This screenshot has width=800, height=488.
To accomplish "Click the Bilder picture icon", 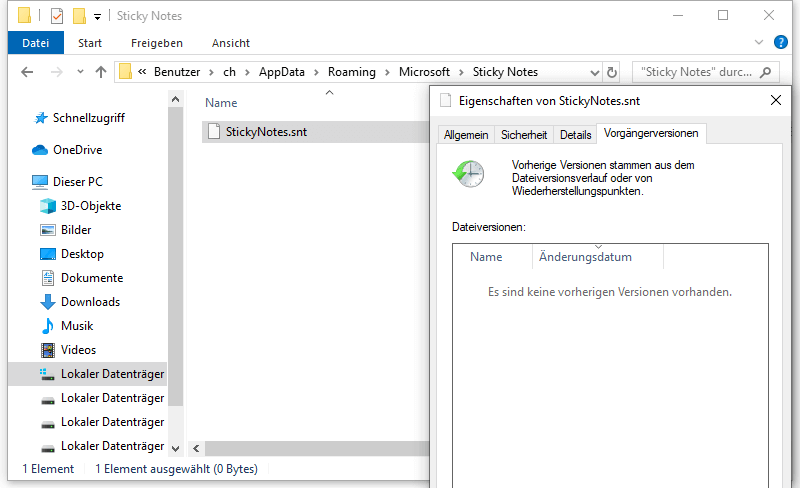I will [47, 230].
